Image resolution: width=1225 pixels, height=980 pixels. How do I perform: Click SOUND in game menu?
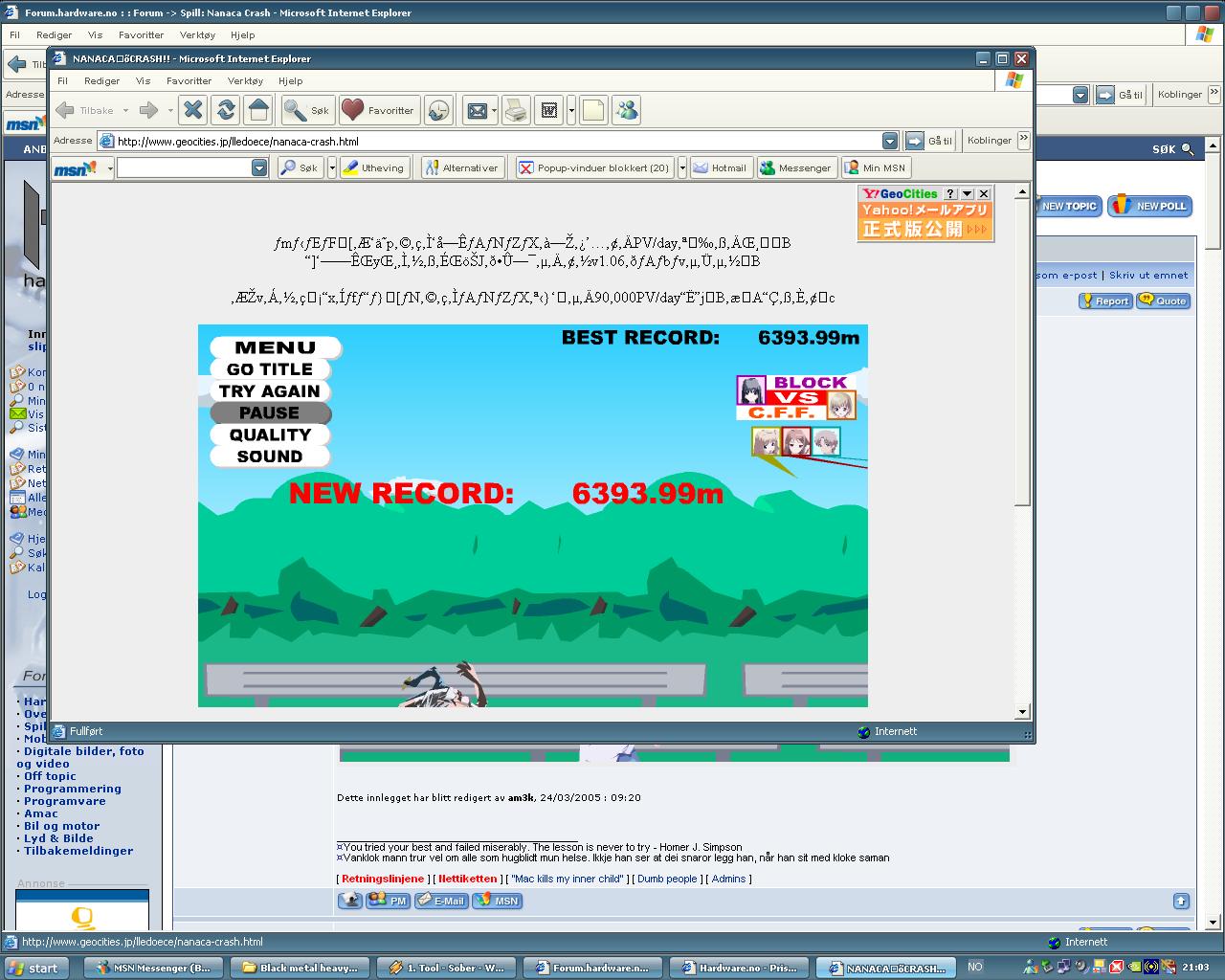tap(270, 457)
